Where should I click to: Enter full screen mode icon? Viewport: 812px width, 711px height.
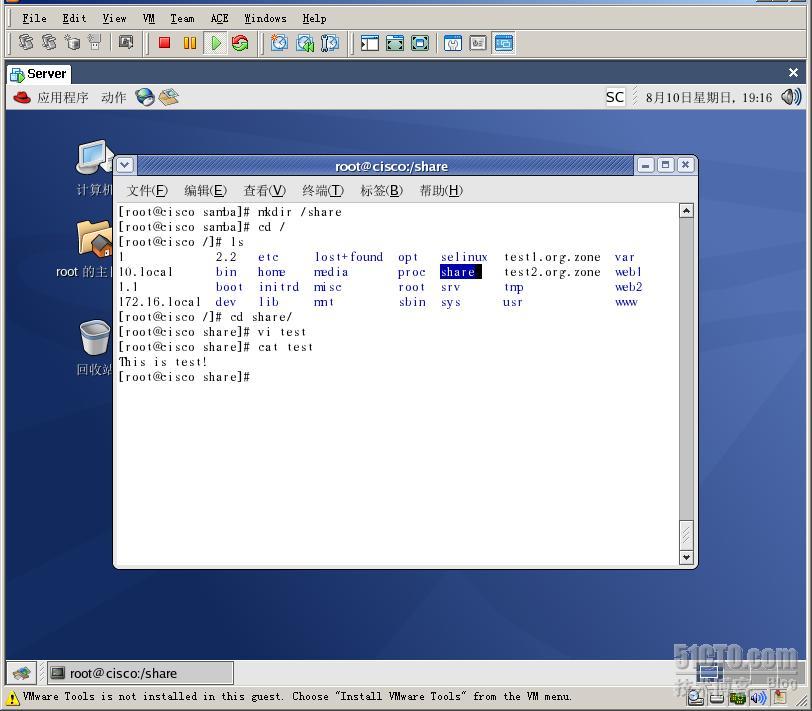(x=420, y=43)
